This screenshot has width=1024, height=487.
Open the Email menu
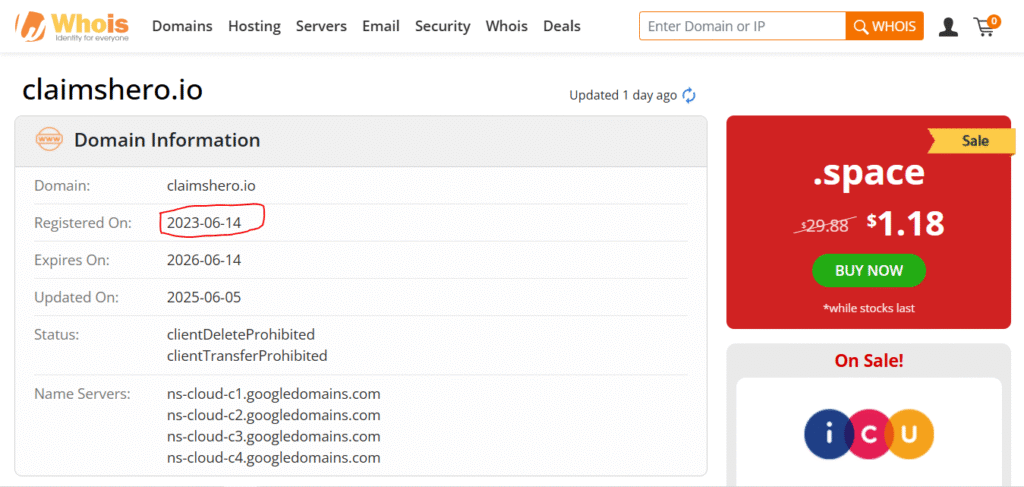click(381, 26)
